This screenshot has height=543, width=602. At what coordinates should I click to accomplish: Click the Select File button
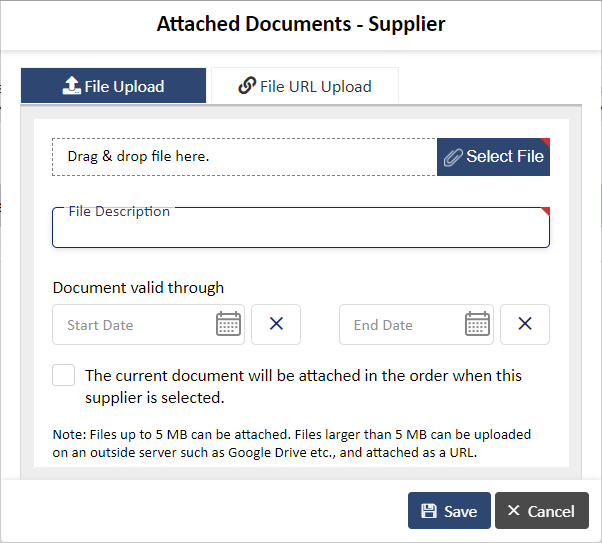(493, 157)
